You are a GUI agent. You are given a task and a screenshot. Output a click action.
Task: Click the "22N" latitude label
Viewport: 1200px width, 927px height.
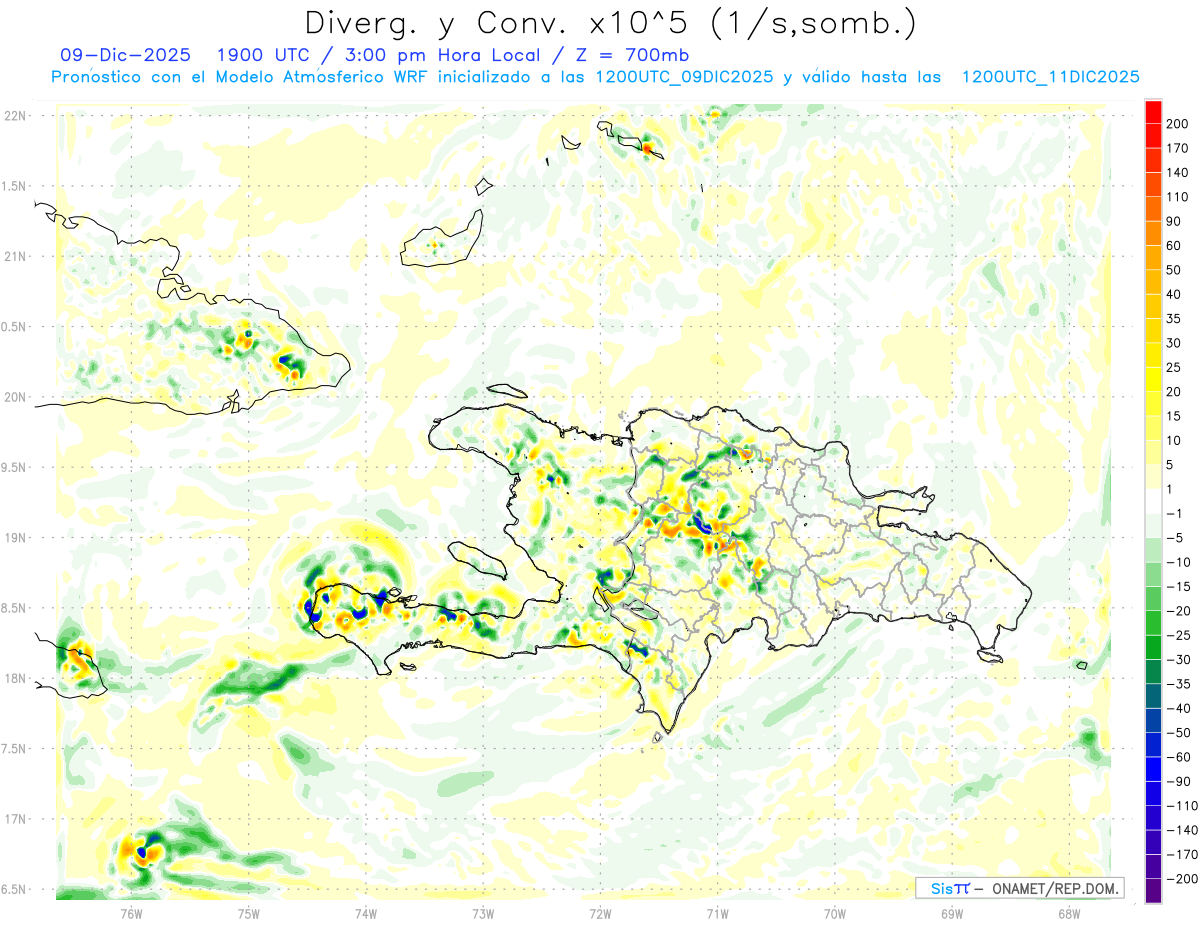click(15, 116)
